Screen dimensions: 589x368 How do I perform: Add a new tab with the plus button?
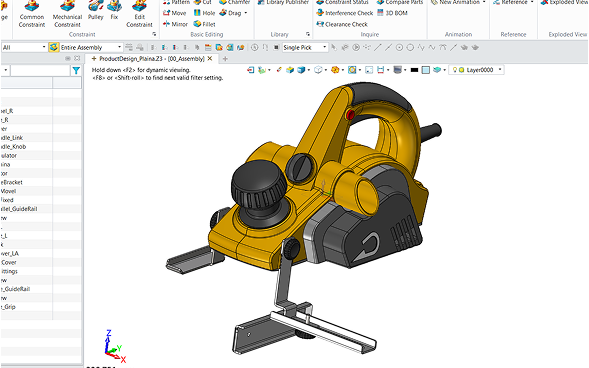(x=225, y=59)
